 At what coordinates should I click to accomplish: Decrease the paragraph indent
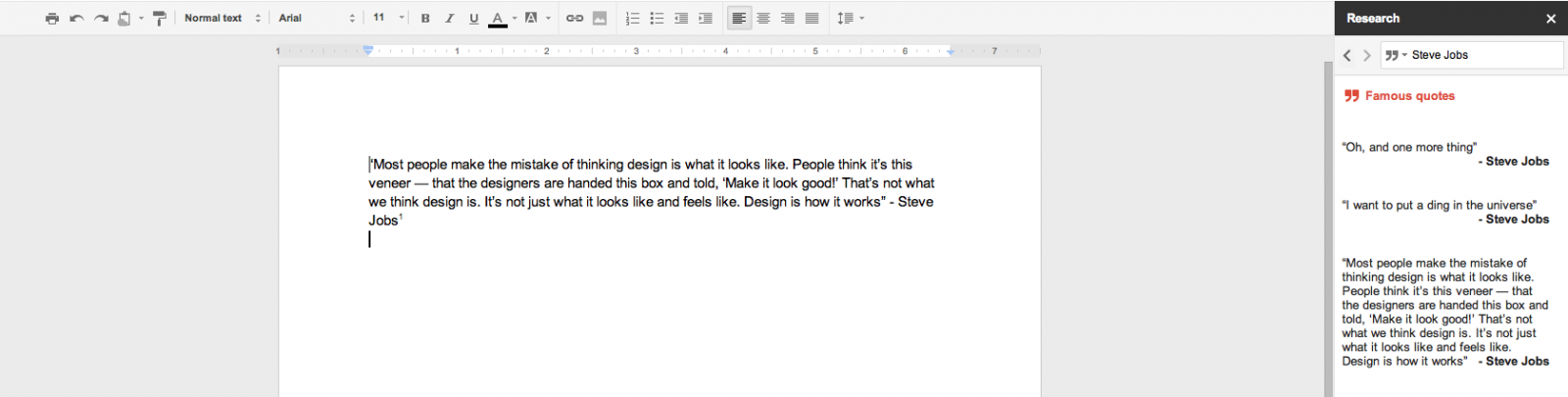click(x=681, y=19)
